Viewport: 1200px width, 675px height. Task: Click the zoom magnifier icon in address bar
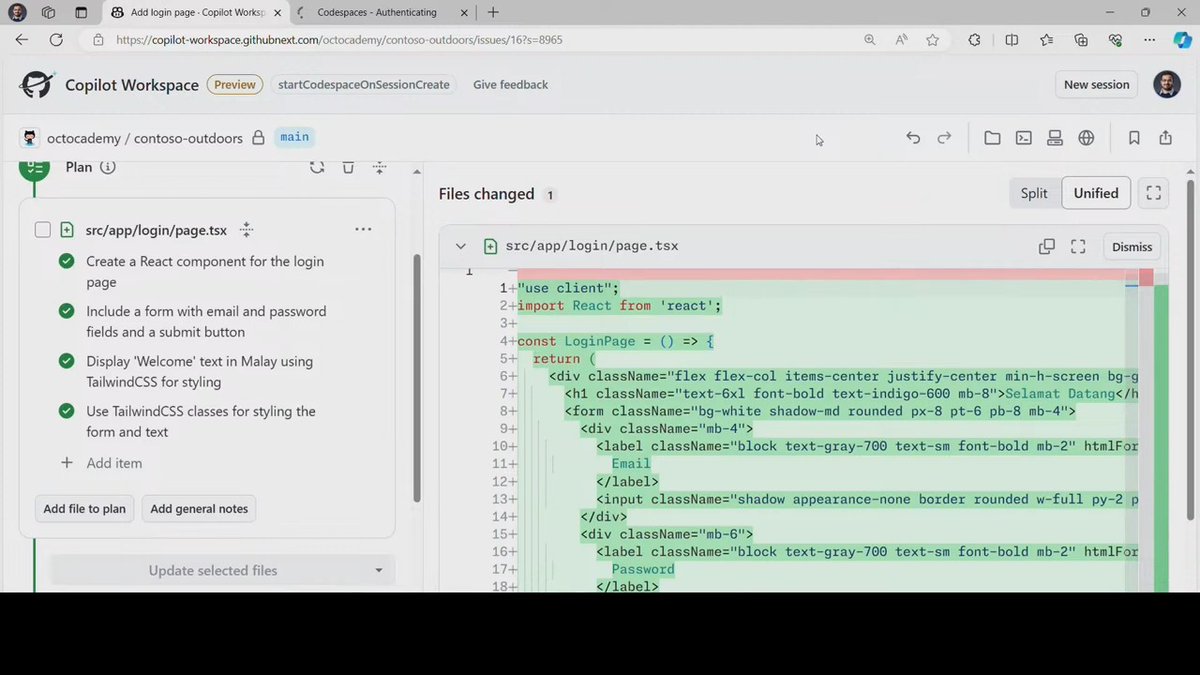tap(870, 40)
